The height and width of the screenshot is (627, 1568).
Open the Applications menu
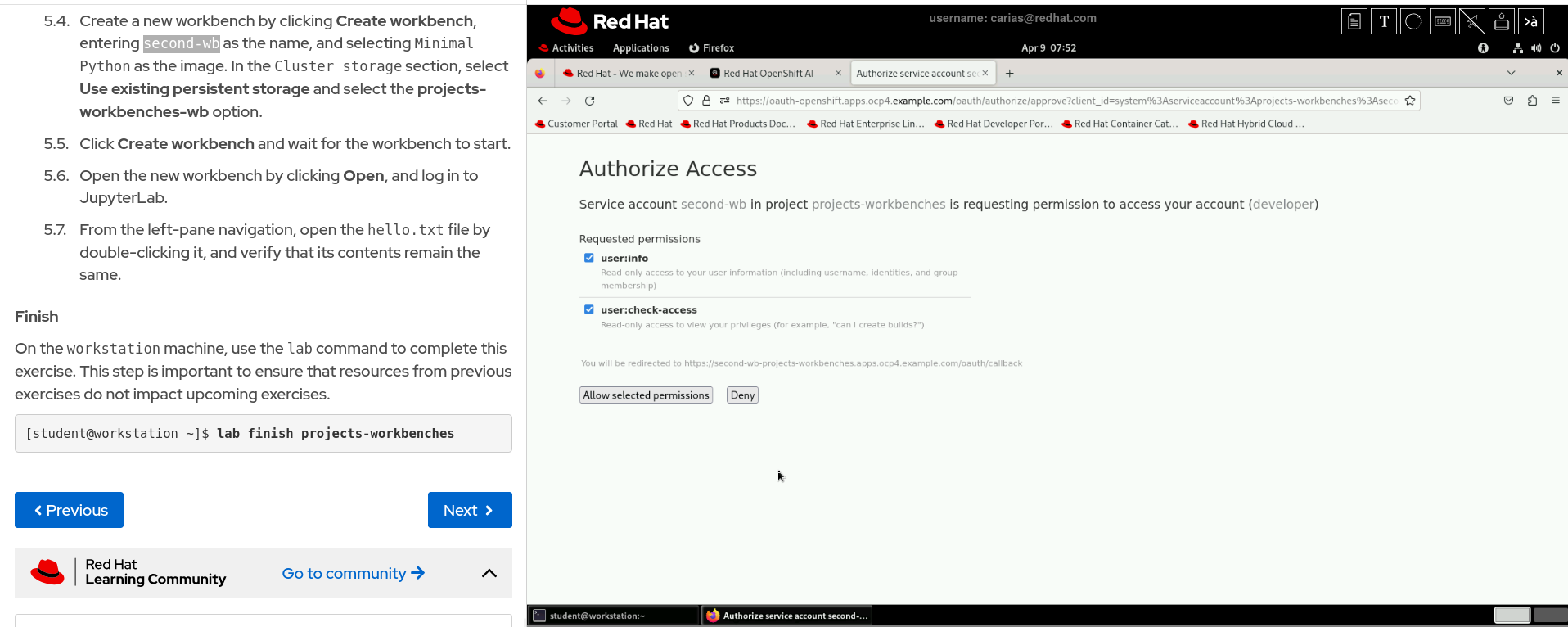[x=641, y=48]
